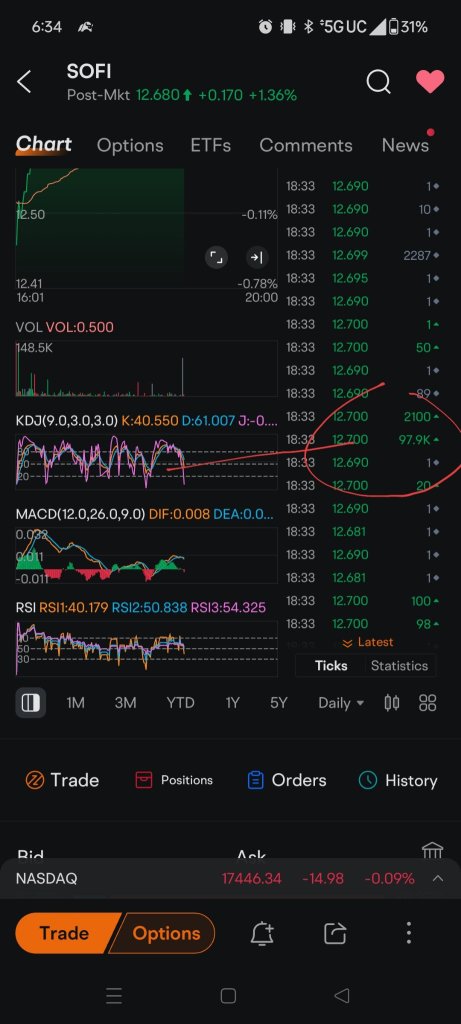The height and width of the screenshot is (1024, 461).
Task: Tap the orange Trade button
Action: [x=64, y=933]
